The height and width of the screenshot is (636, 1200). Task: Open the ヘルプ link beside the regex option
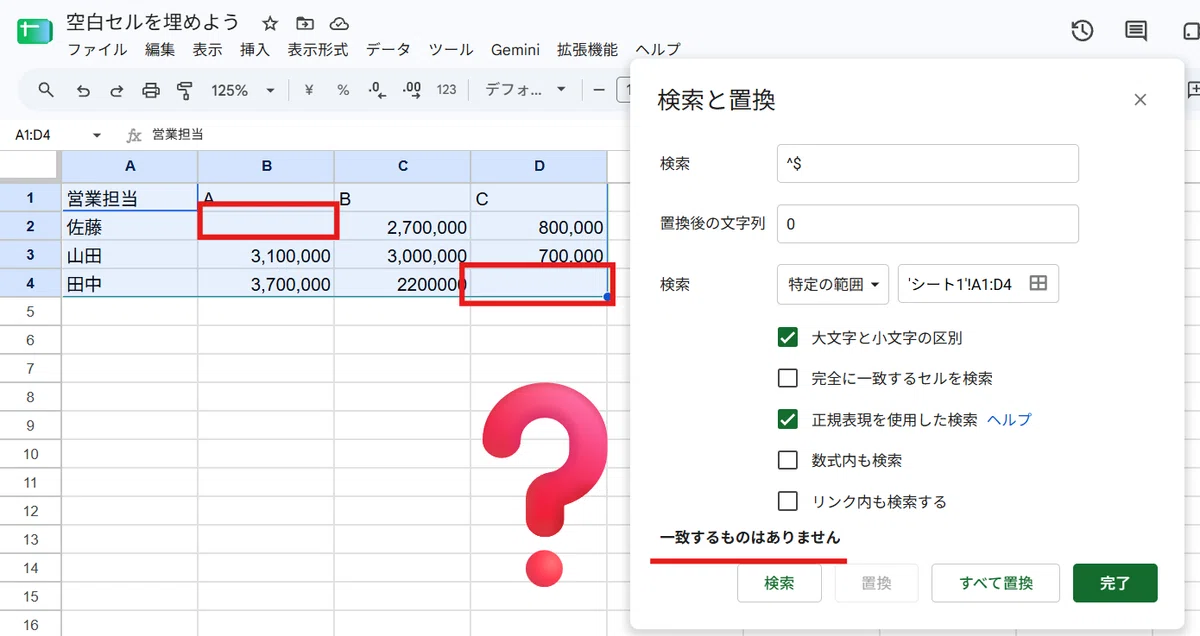1009,420
